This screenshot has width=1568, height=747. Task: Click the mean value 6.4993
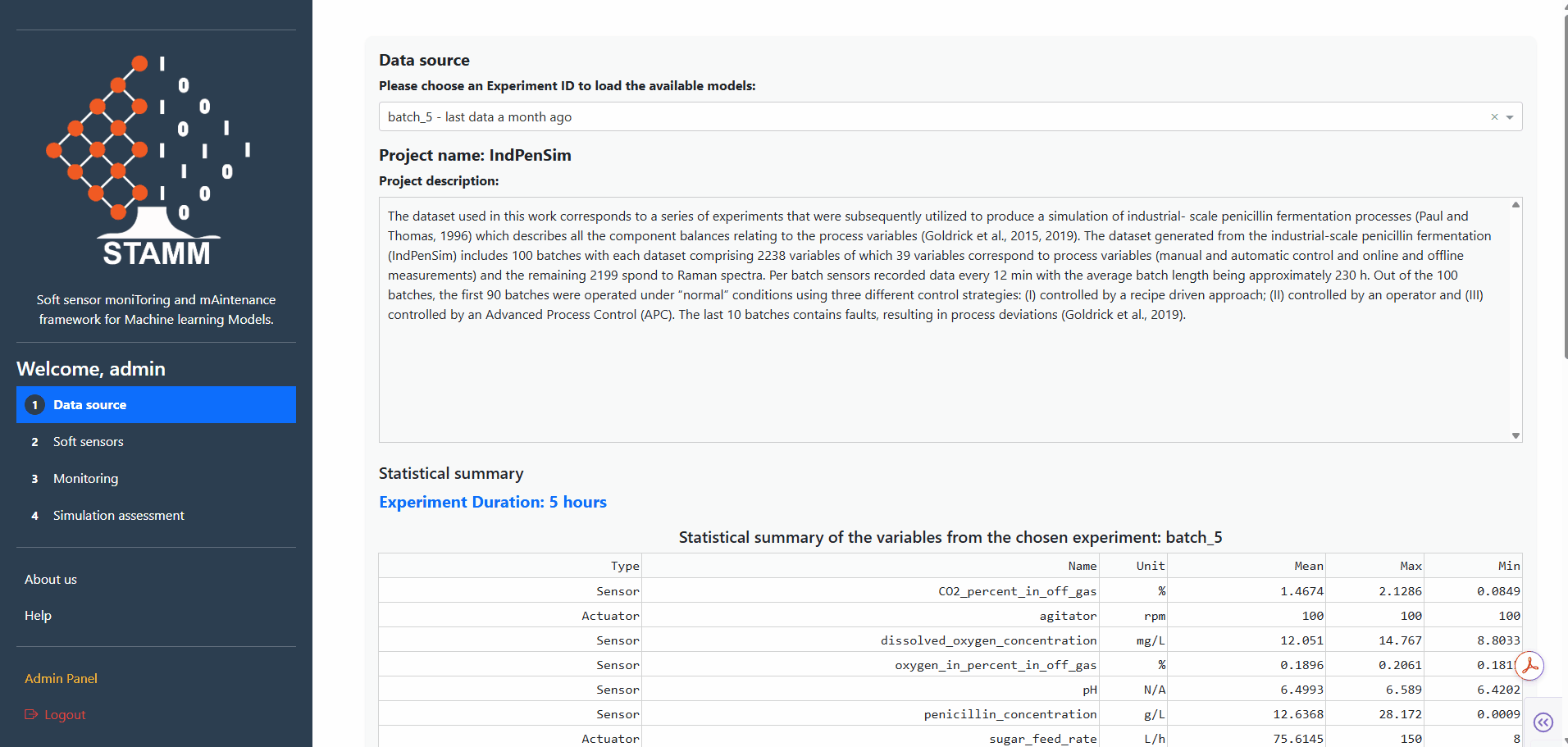point(1301,690)
